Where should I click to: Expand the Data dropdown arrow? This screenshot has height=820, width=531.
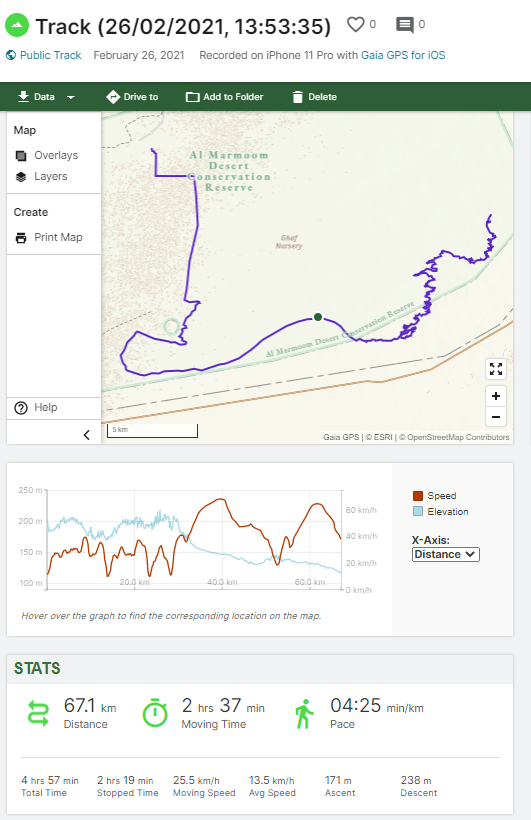(71, 97)
